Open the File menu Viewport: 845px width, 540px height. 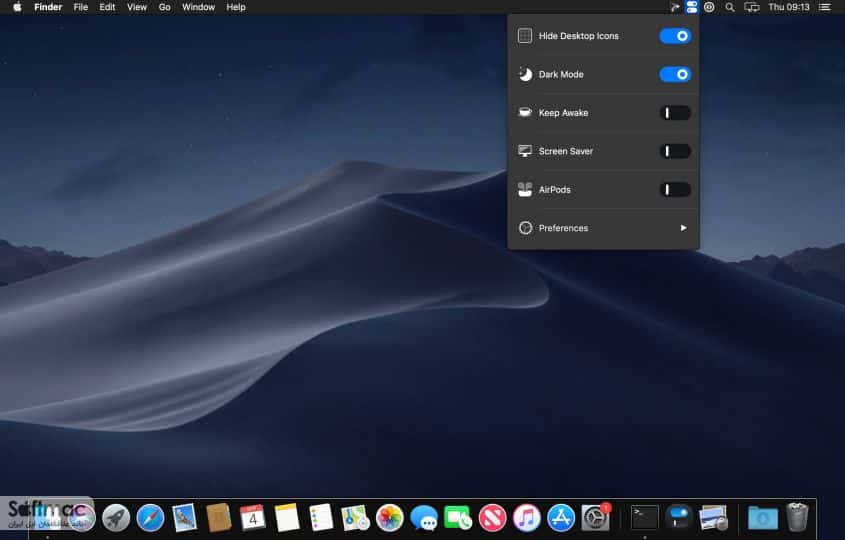click(81, 7)
